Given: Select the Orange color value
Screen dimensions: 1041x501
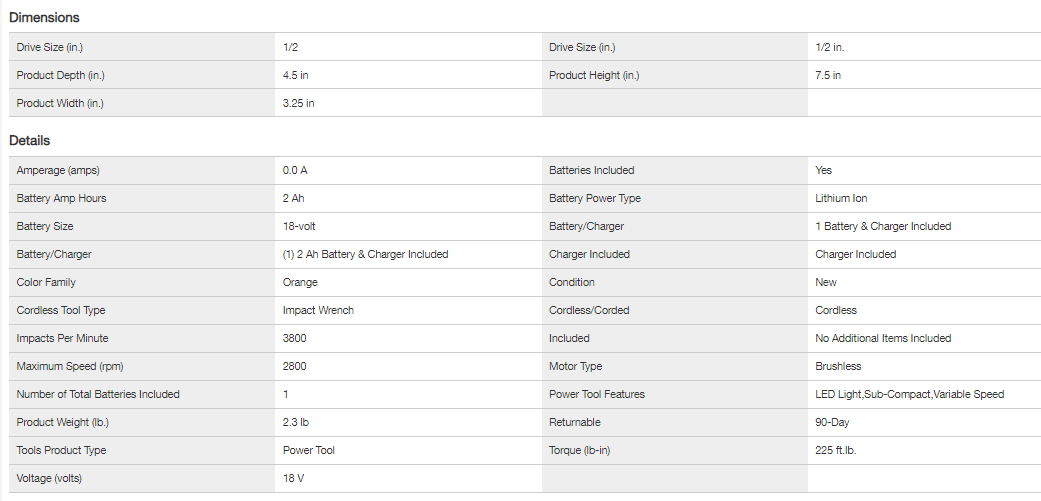Looking at the screenshot, I should pyautogui.click(x=300, y=283).
